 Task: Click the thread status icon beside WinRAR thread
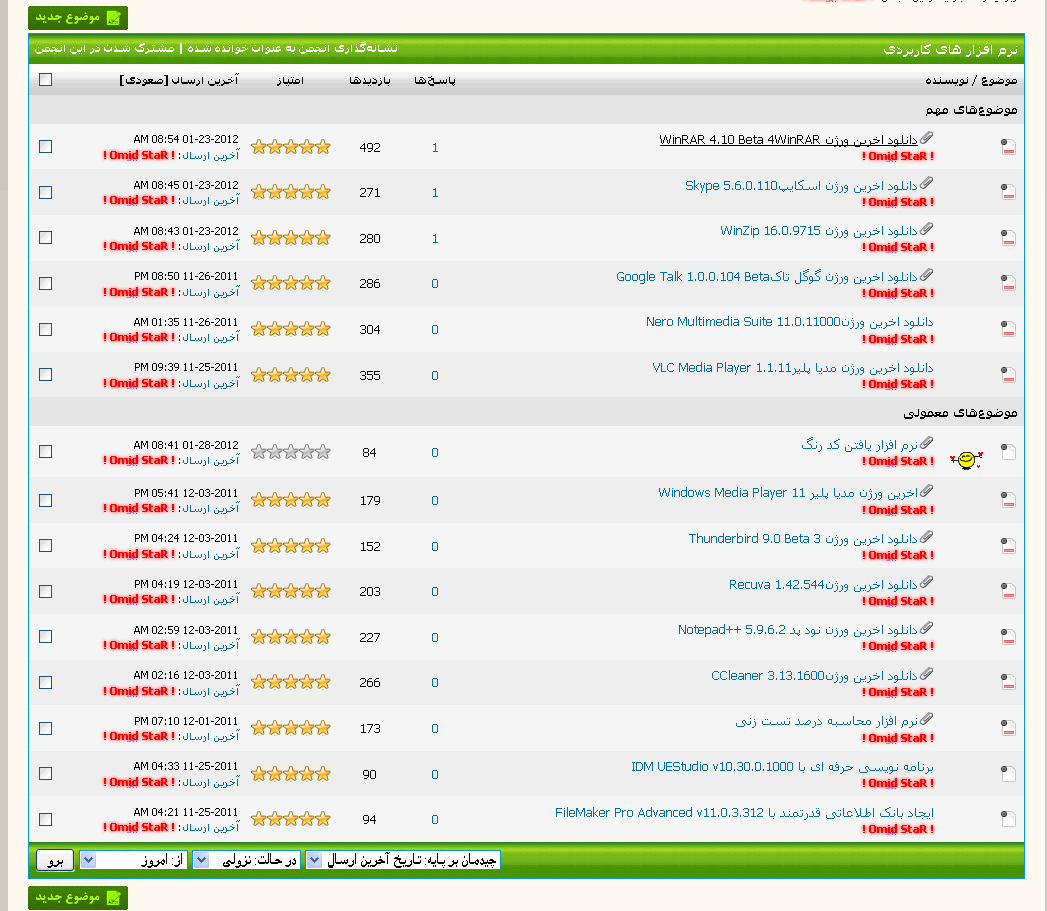(x=1007, y=147)
